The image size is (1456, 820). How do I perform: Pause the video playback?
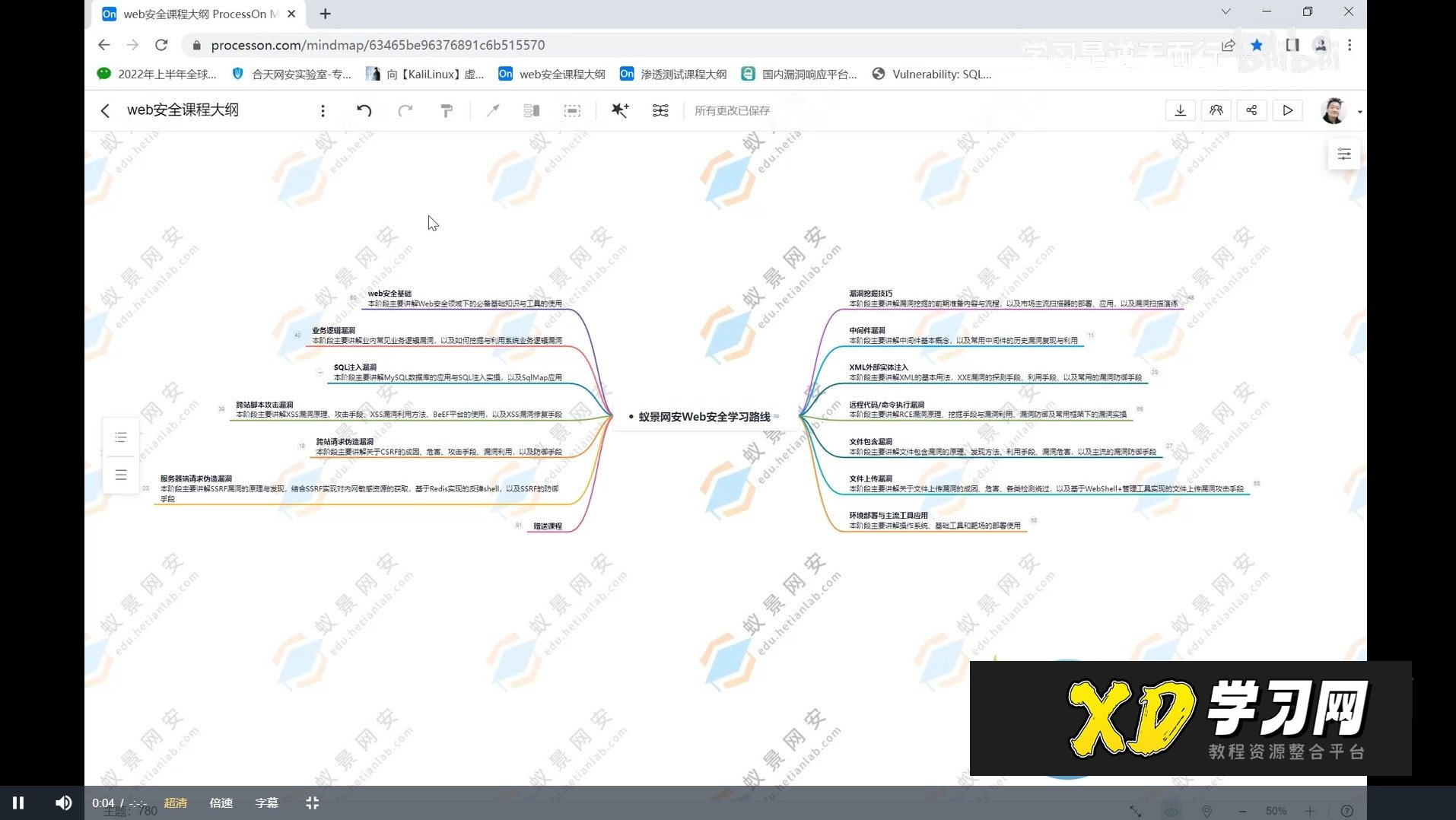pyautogui.click(x=18, y=803)
